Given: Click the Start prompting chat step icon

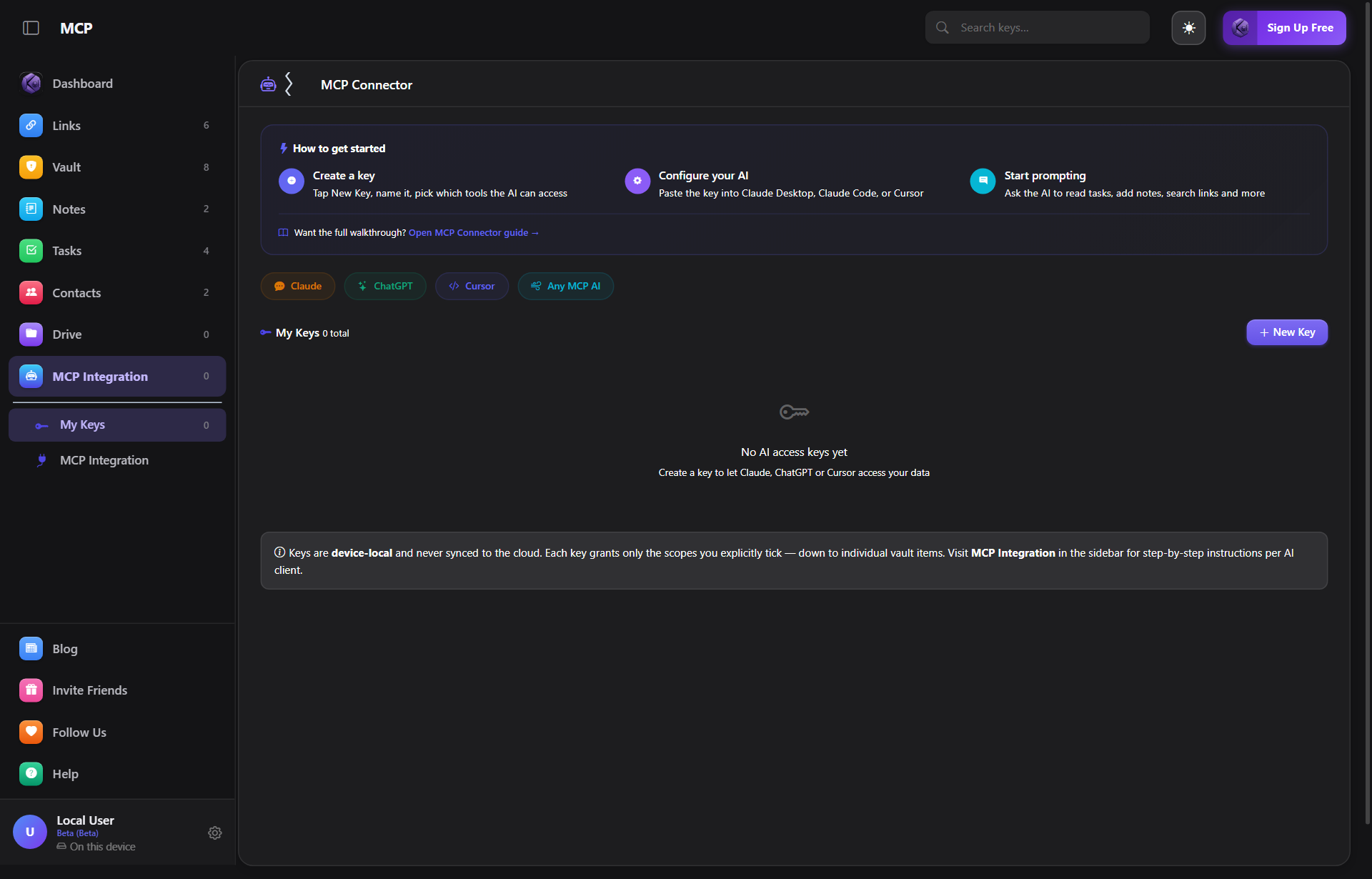Looking at the screenshot, I should tap(983, 181).
